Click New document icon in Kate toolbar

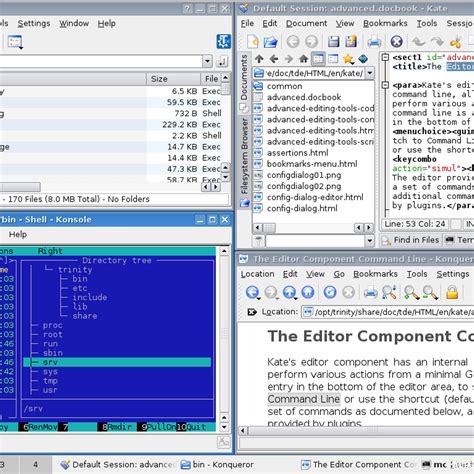pos(252,42)
